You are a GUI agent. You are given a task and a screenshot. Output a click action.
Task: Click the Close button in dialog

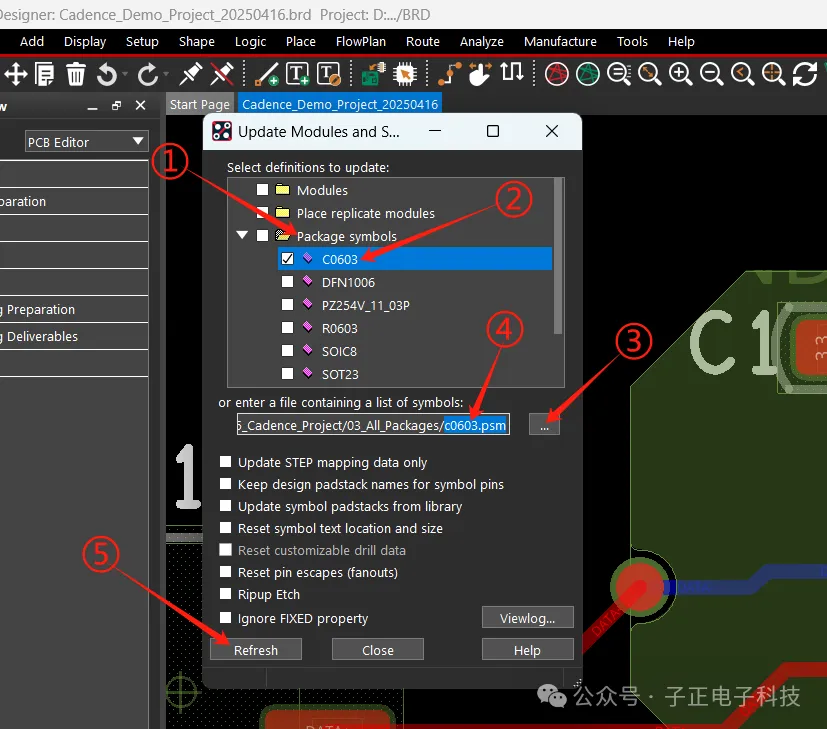pos(378,650)
